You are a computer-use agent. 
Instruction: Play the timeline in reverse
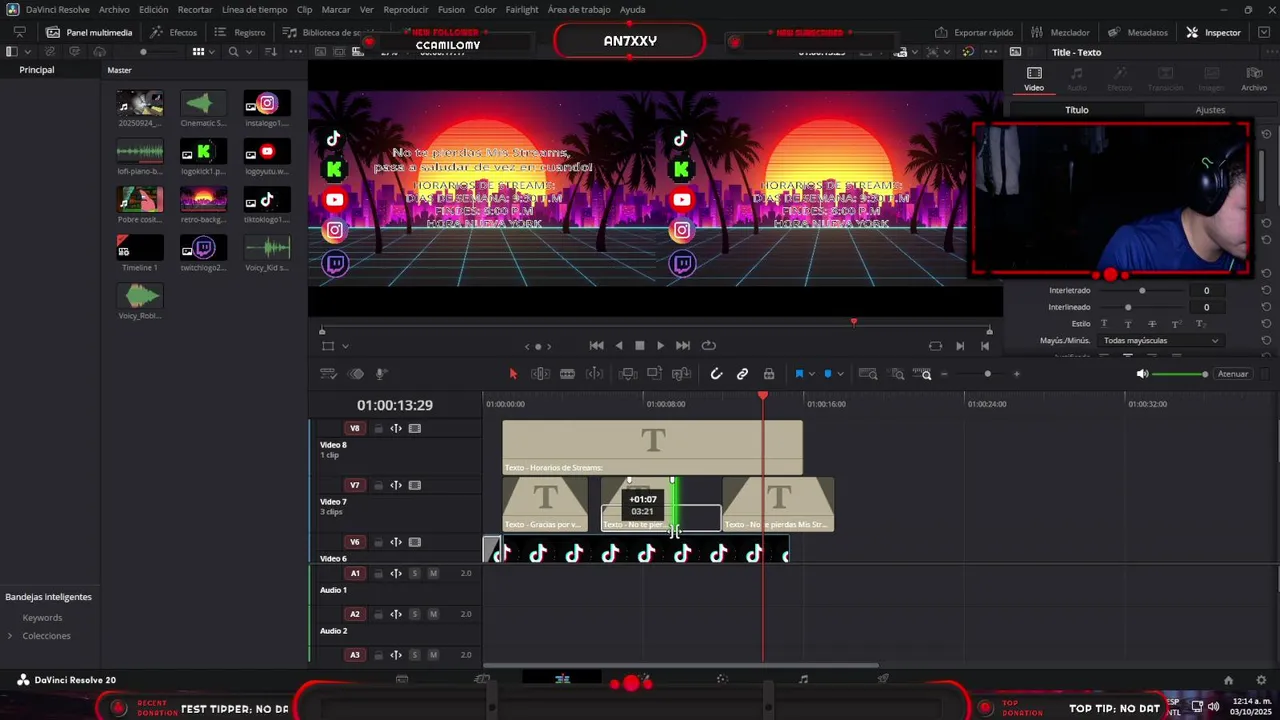pyautogui.click(x=618, y=346)
